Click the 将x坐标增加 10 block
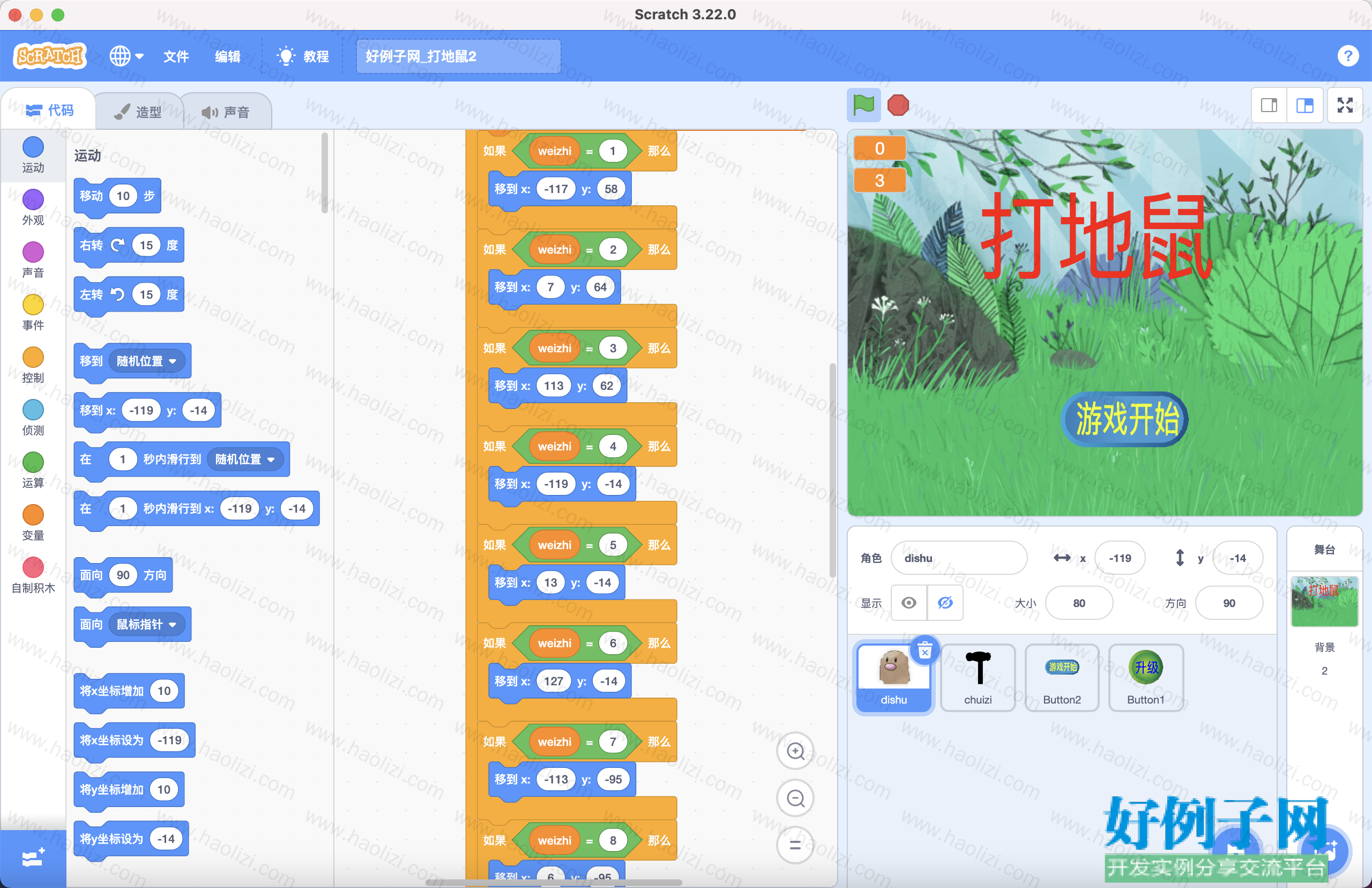The width and height of the screenshot is (1372, 888). click(x=129, y=691)
